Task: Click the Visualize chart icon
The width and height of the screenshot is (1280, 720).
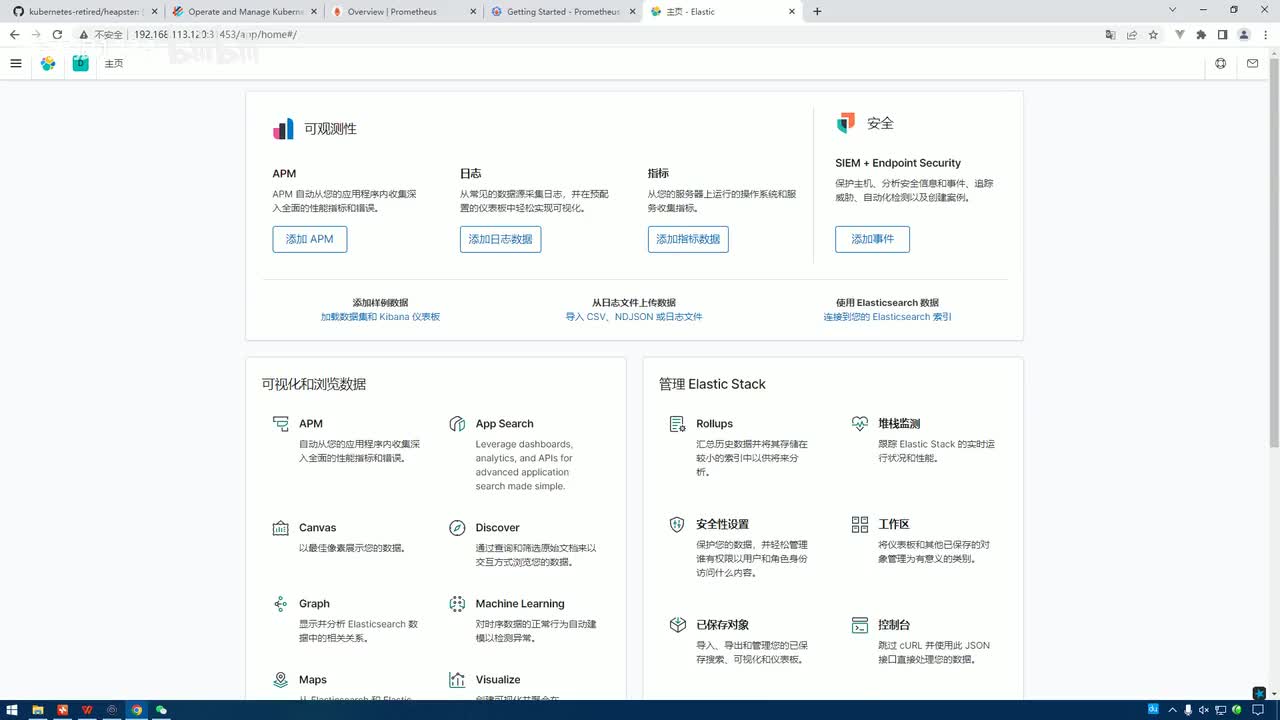Action: click(457, 680)
